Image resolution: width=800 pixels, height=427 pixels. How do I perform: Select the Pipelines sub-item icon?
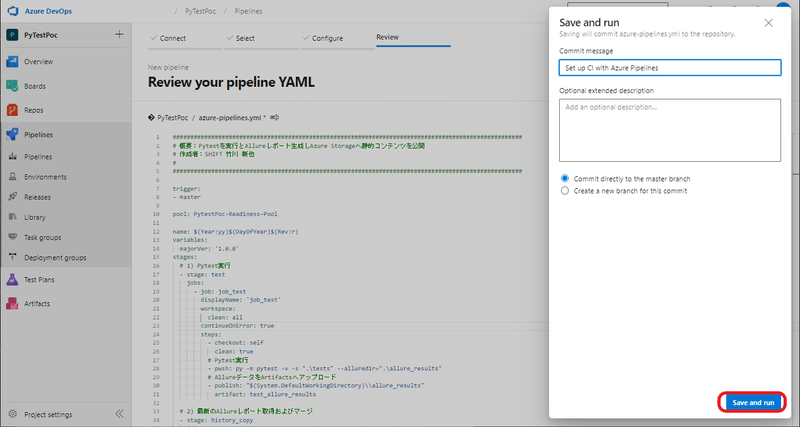13,157
